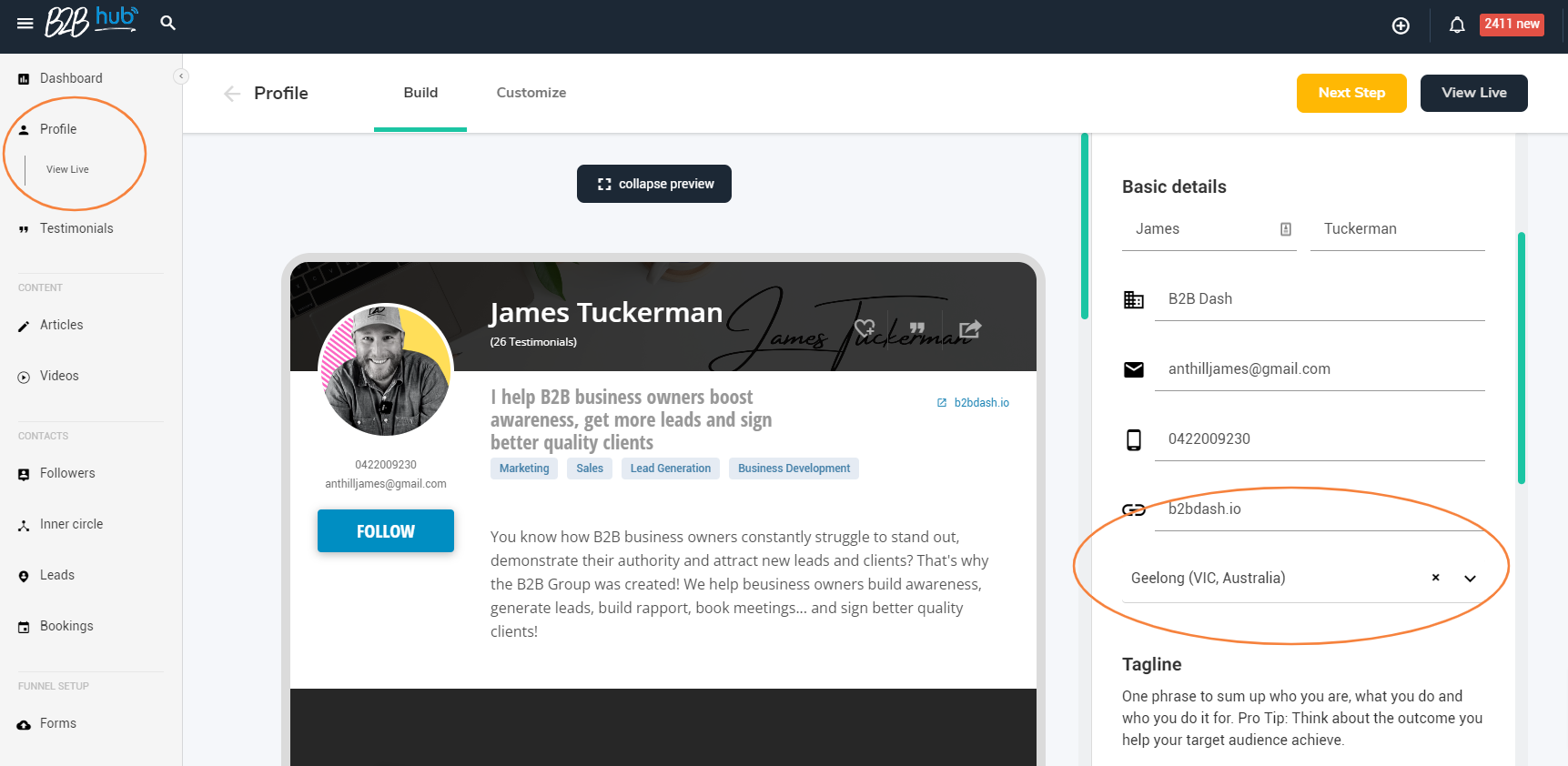Click the Followers icon
Viewport: 1568px width, 766px height.
click(x=24, y=475)
